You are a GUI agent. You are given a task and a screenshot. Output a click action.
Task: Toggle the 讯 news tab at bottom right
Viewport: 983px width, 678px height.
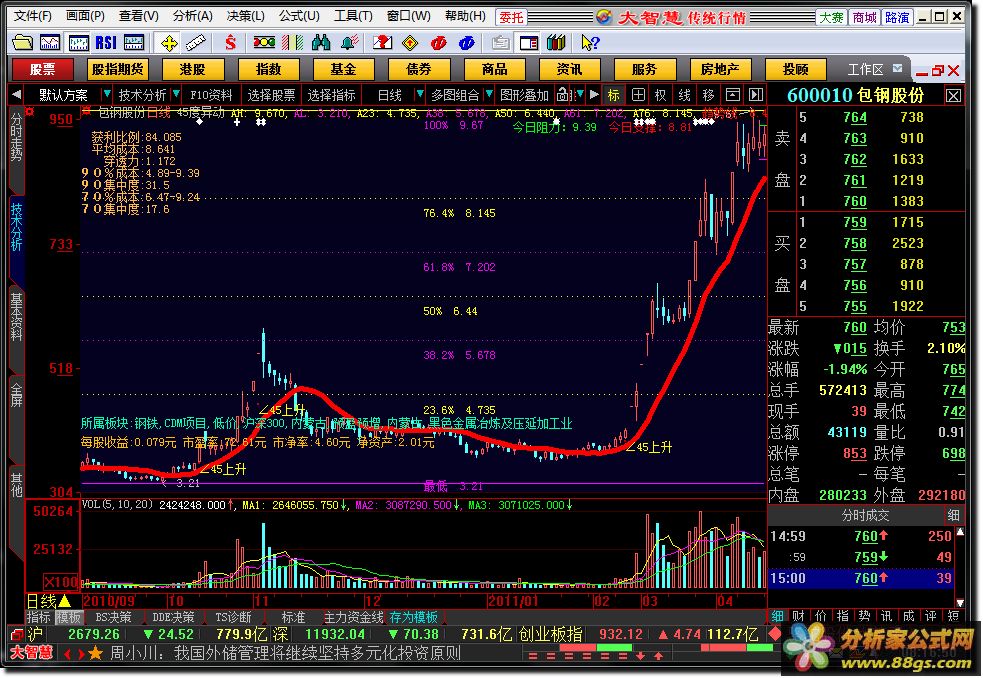886,617
